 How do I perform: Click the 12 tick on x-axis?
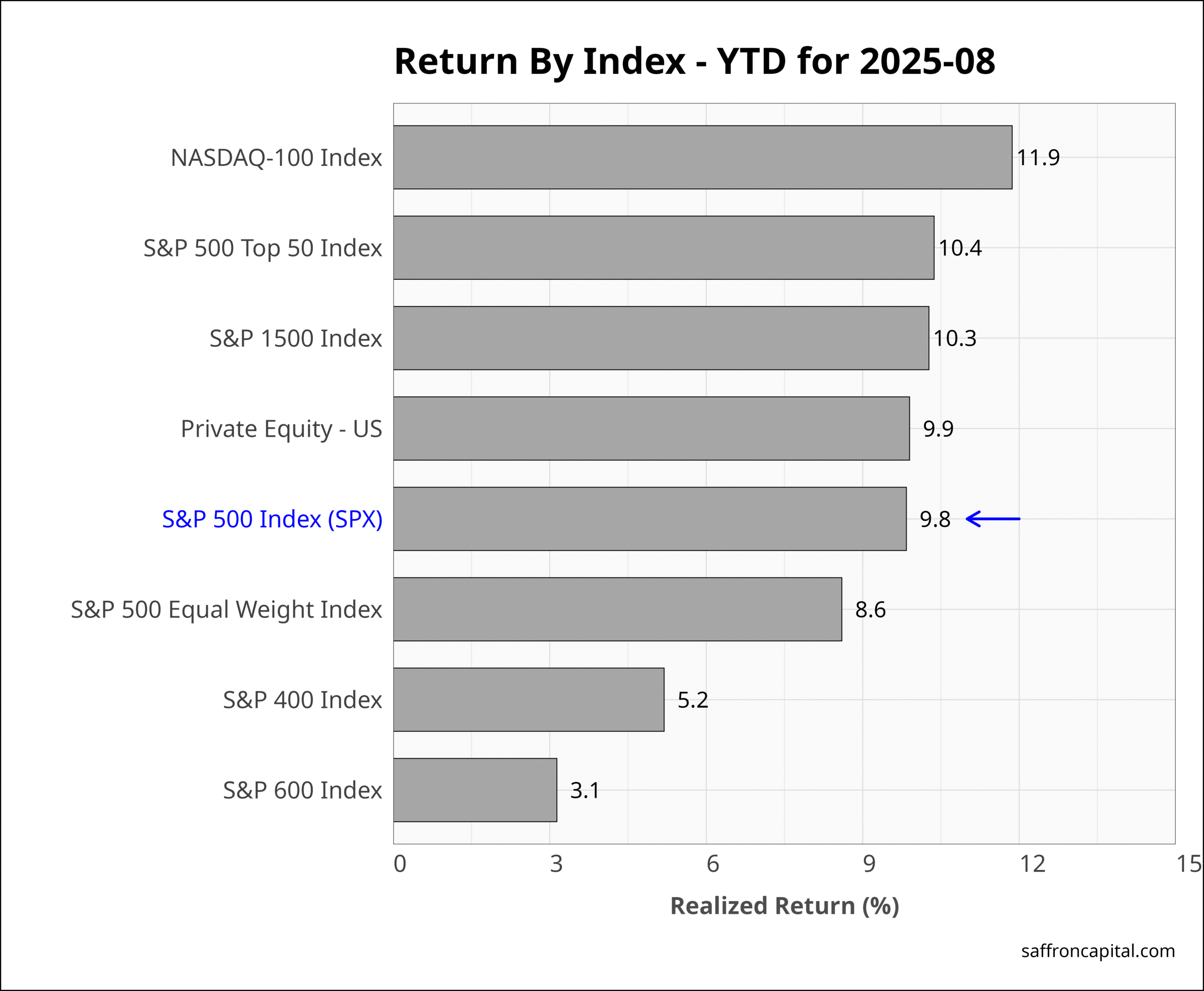(x=1032, y=864)
